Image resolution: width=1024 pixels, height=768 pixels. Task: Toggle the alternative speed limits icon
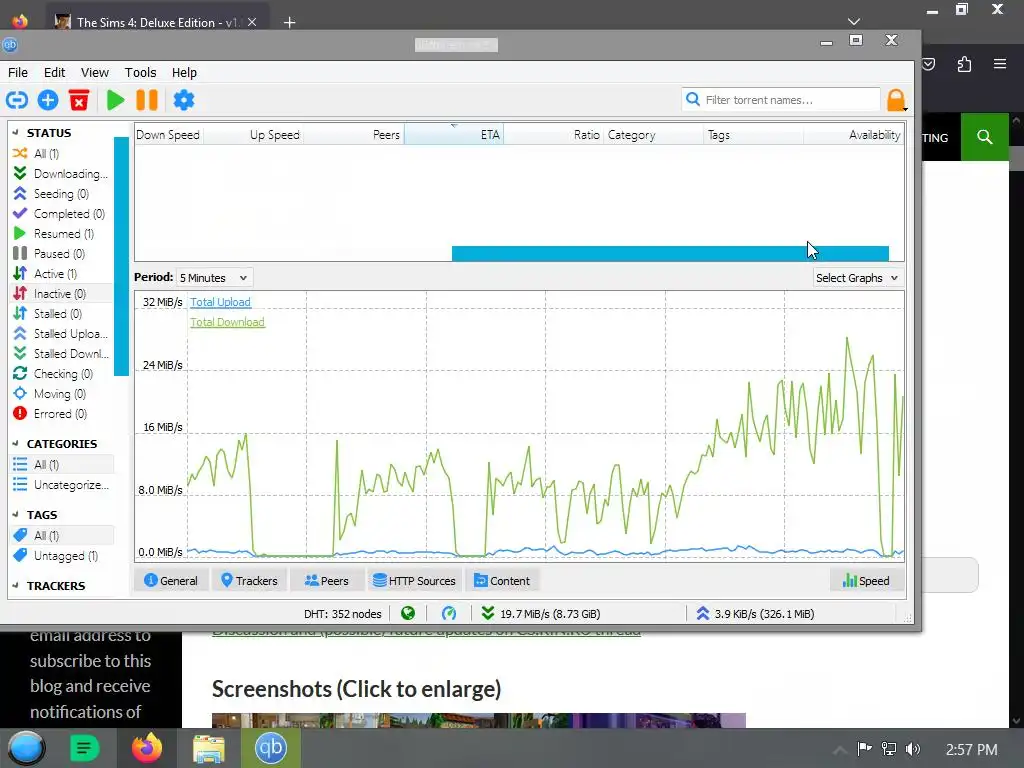(449, 613)
